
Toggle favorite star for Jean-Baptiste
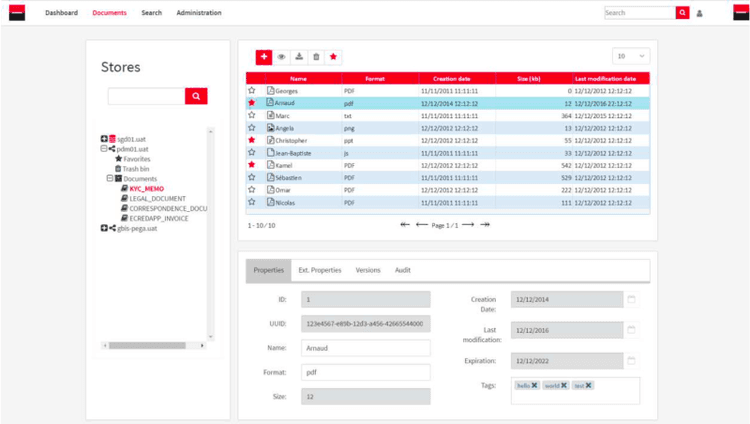coord(252,153)
